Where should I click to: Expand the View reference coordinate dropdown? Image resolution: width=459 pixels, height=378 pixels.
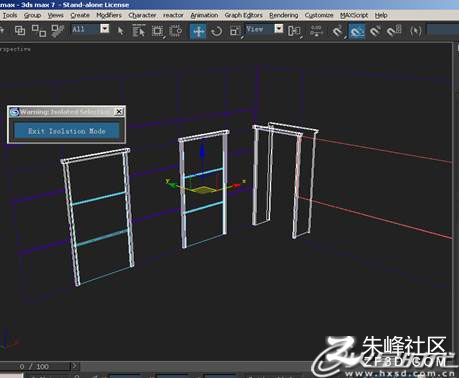(279, 29)
